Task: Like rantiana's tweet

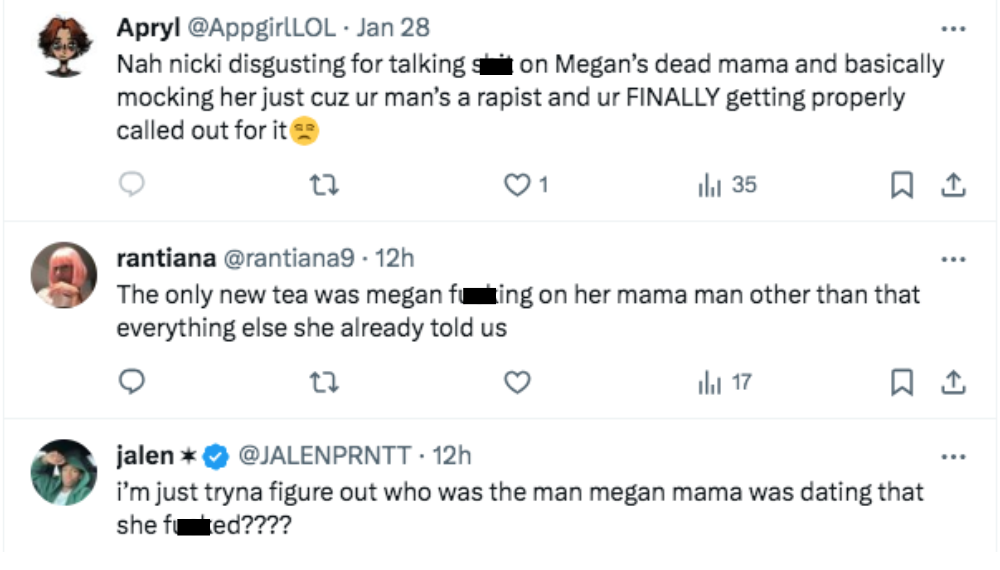Action: (516, 382)
